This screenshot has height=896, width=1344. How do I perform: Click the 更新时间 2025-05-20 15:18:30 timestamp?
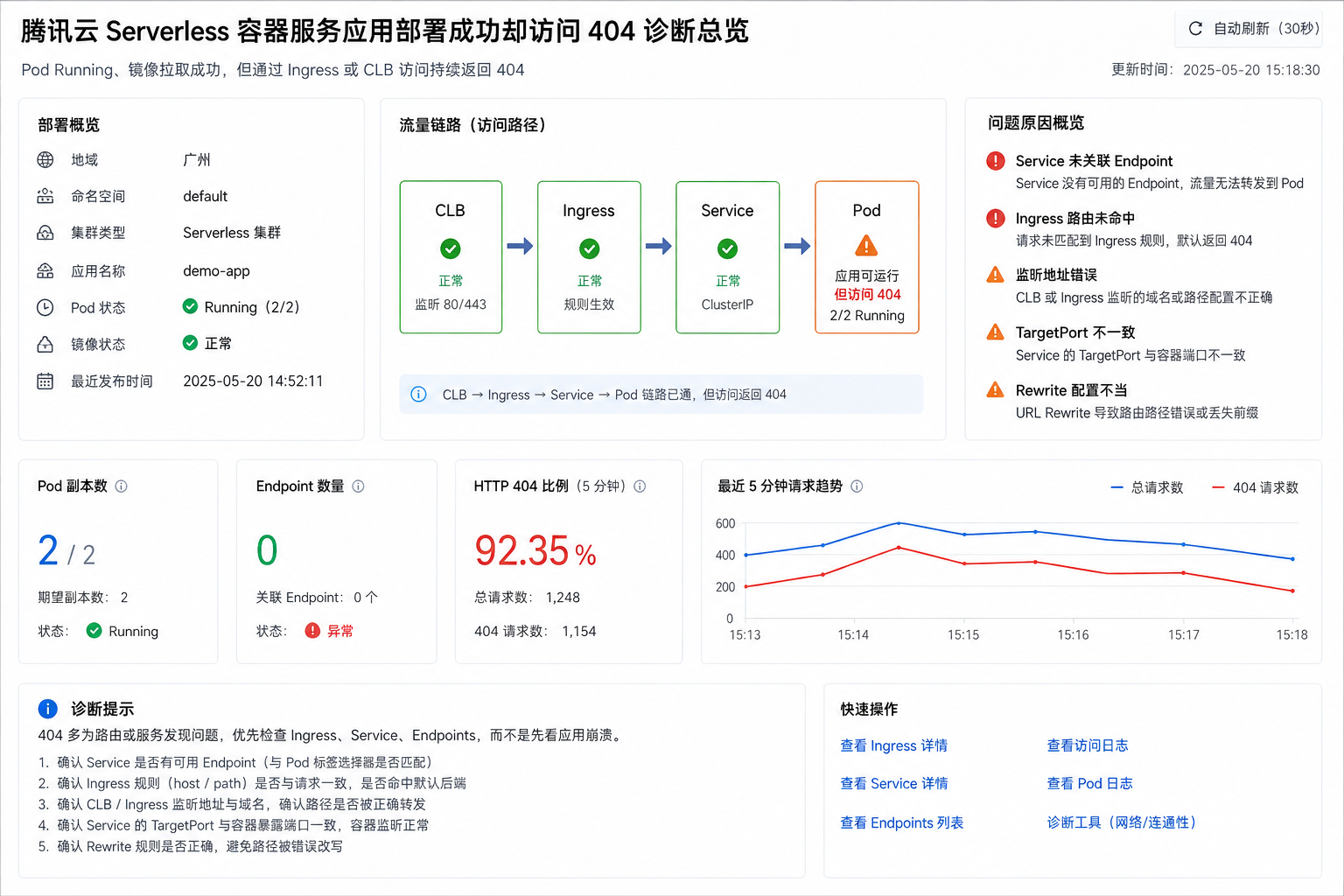[1215, 70]
